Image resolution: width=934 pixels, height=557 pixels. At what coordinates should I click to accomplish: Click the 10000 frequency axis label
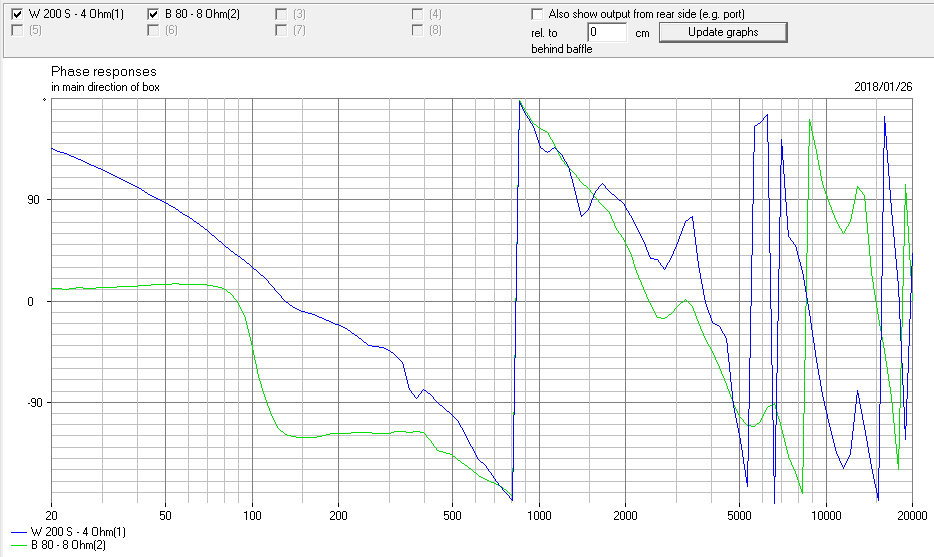coord(826,516)
